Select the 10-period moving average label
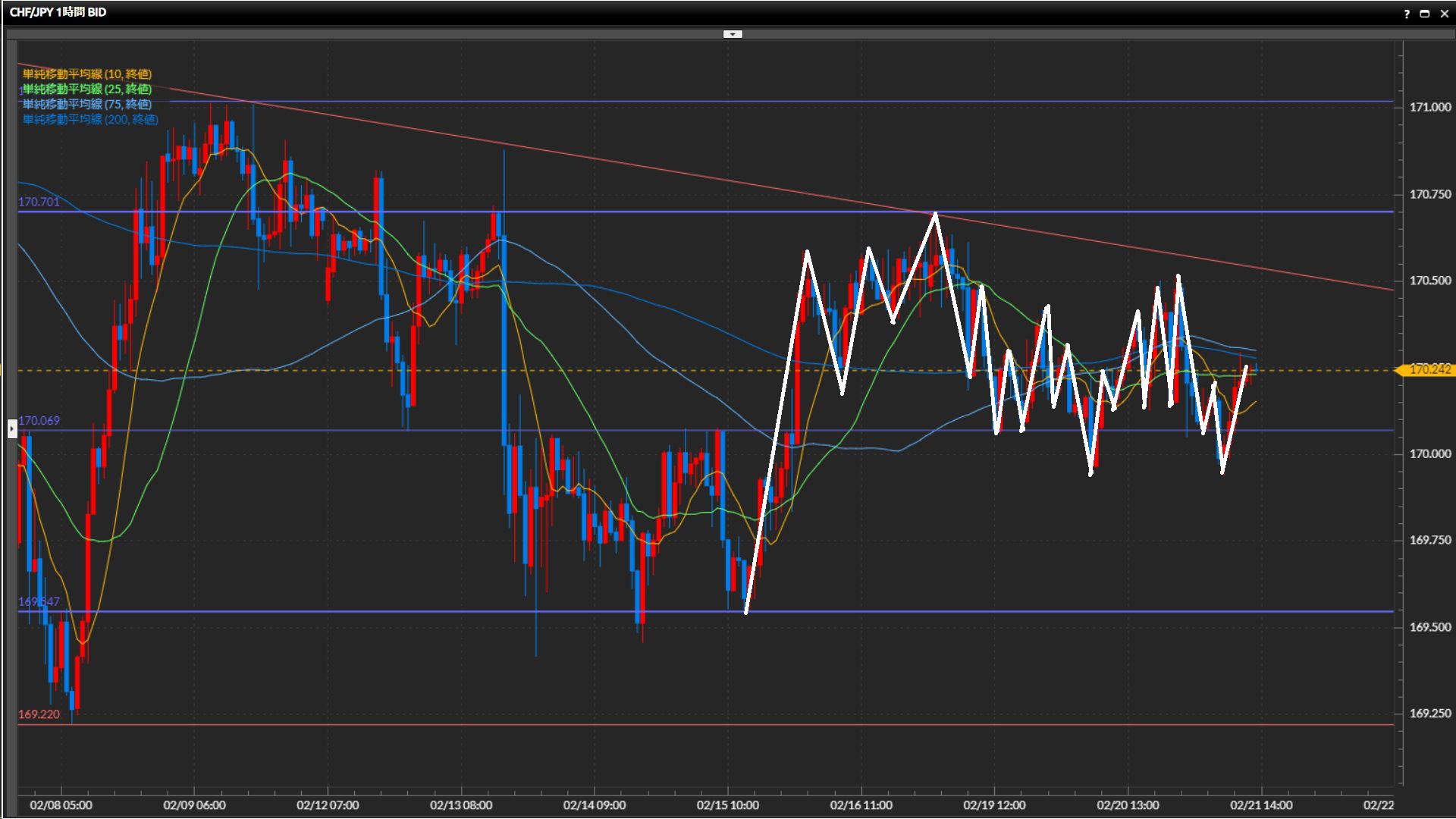 pos(87,74)
